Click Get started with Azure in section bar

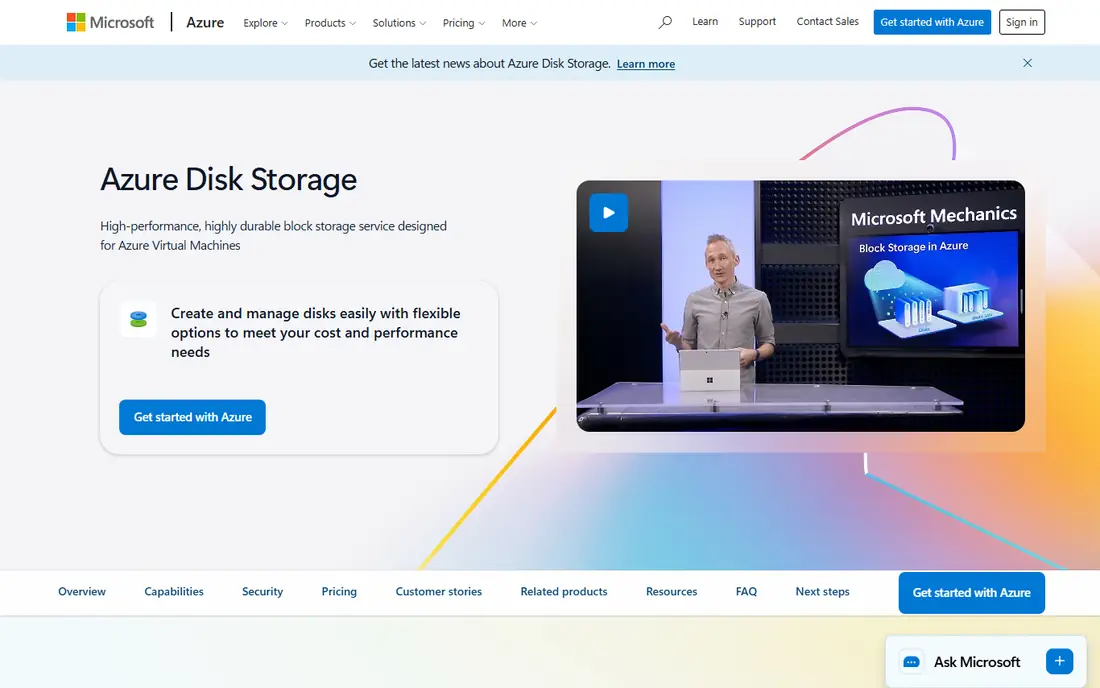click(x=972, y=593)
